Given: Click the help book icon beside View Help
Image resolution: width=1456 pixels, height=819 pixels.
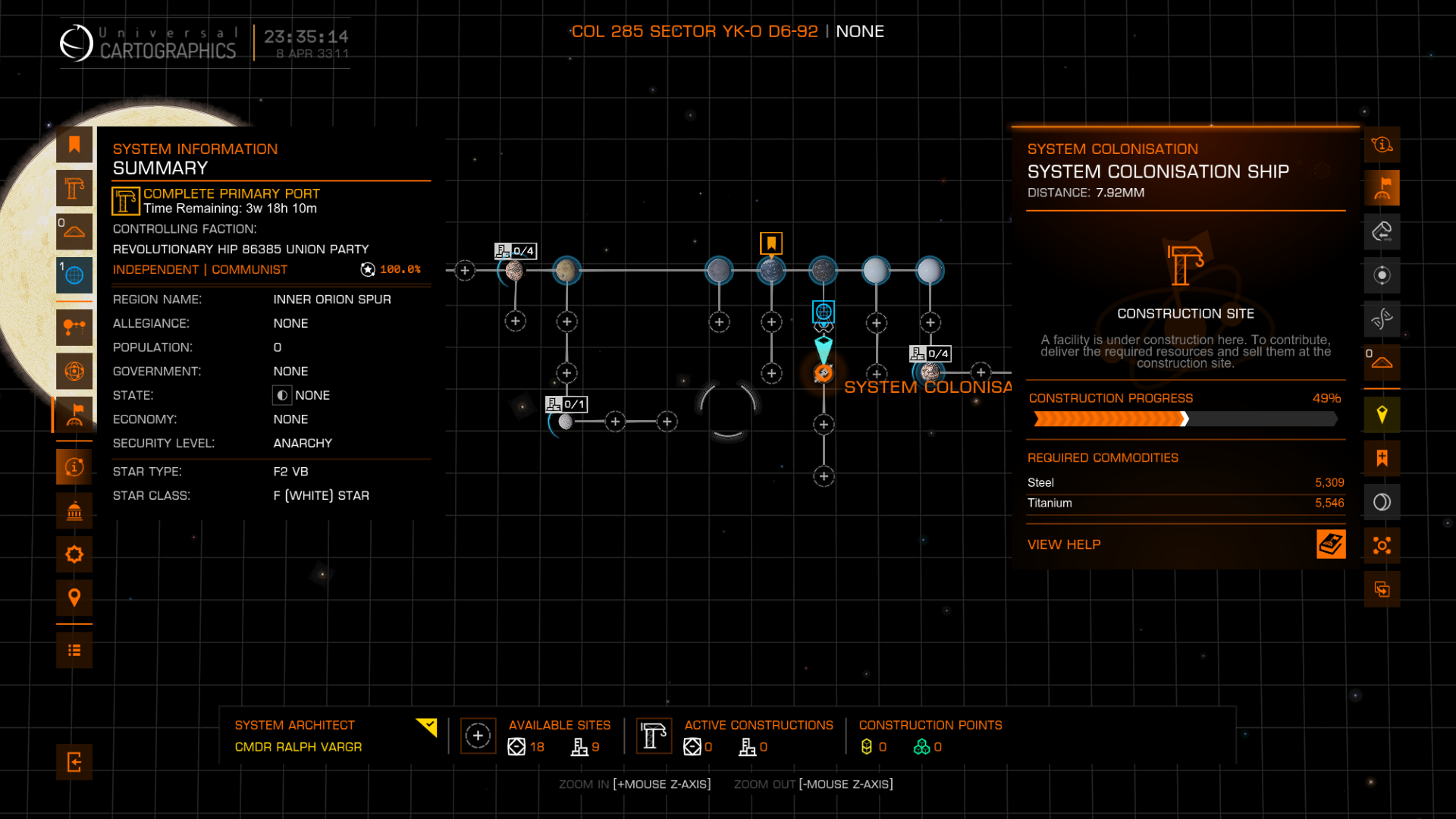Looking at the screenshot, I should point(1331,544).
